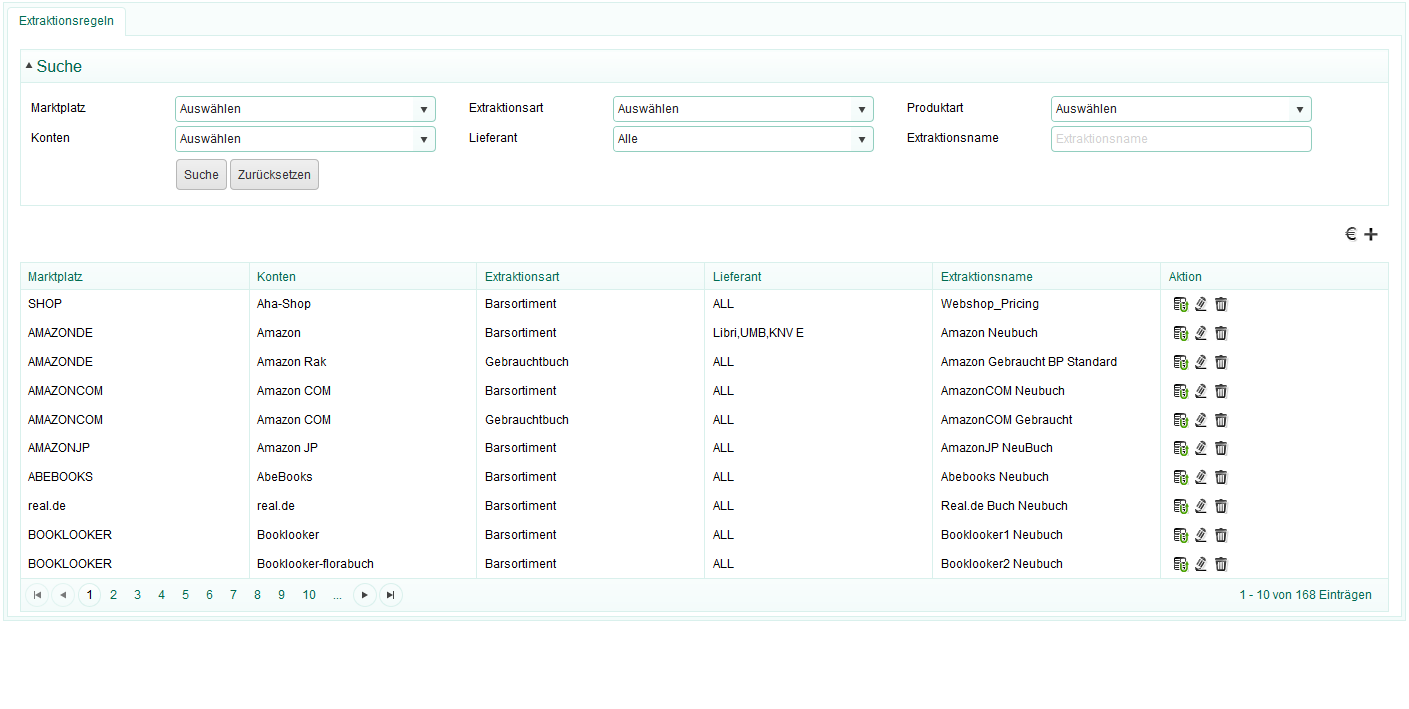Sort table by the Marktplatz column header
Viewport: 1409px width, 709px height.
click(x=55, y=277)
